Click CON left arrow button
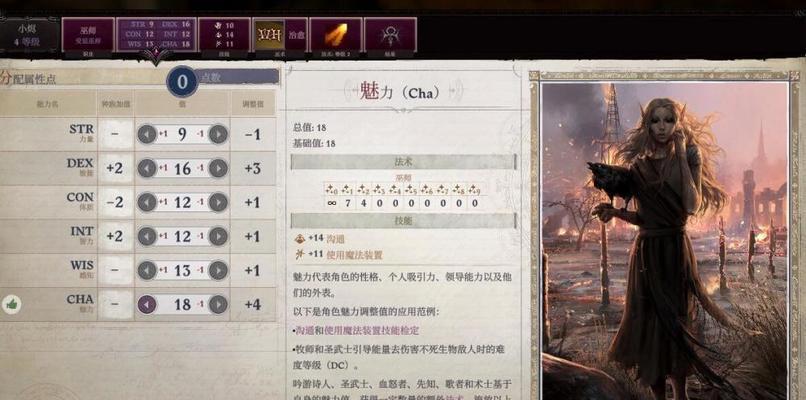This screenshot has height=400, width=806. pos(147,202)
